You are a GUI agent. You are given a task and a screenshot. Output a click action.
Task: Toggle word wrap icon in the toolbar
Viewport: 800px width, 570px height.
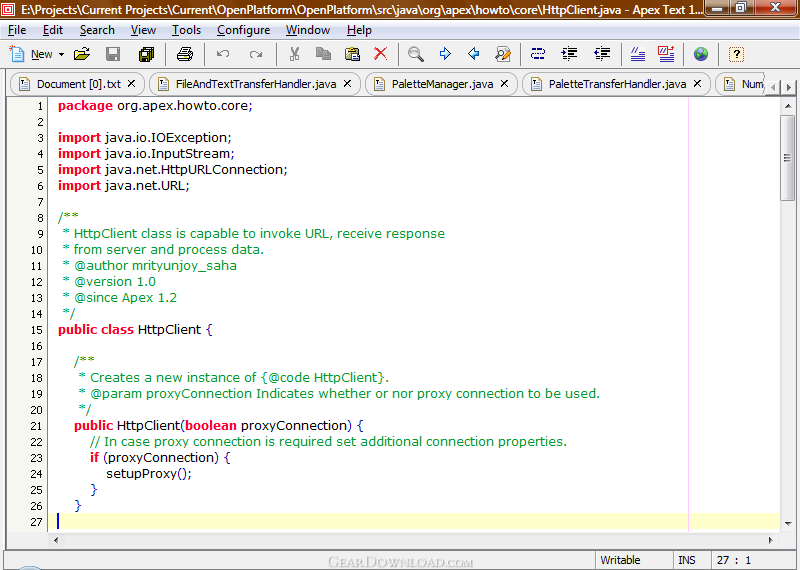tap(538, 54)
